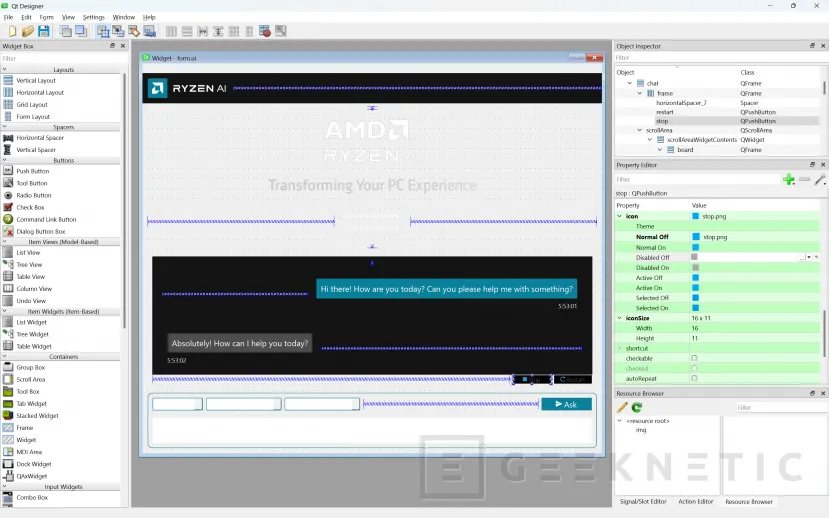
Task: Click the Bring to Front toolbar icon
Action: tap(81, 31)
